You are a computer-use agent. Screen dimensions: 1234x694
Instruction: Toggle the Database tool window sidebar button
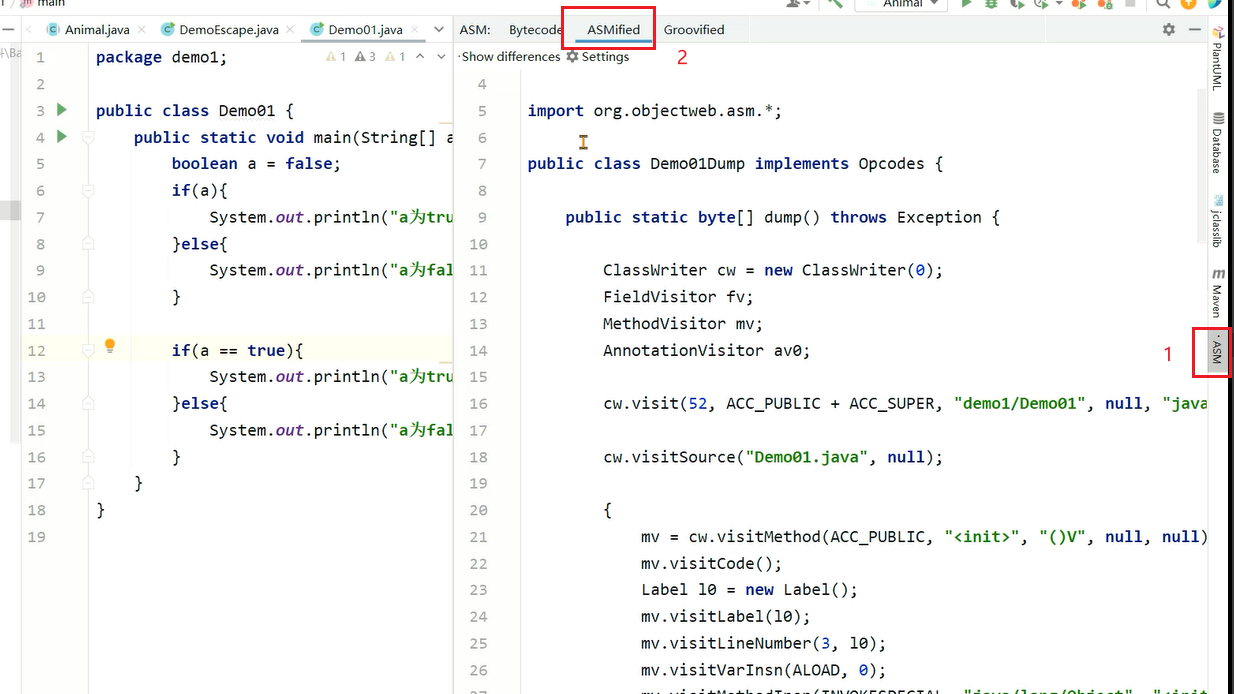[x=1217, y=143]
